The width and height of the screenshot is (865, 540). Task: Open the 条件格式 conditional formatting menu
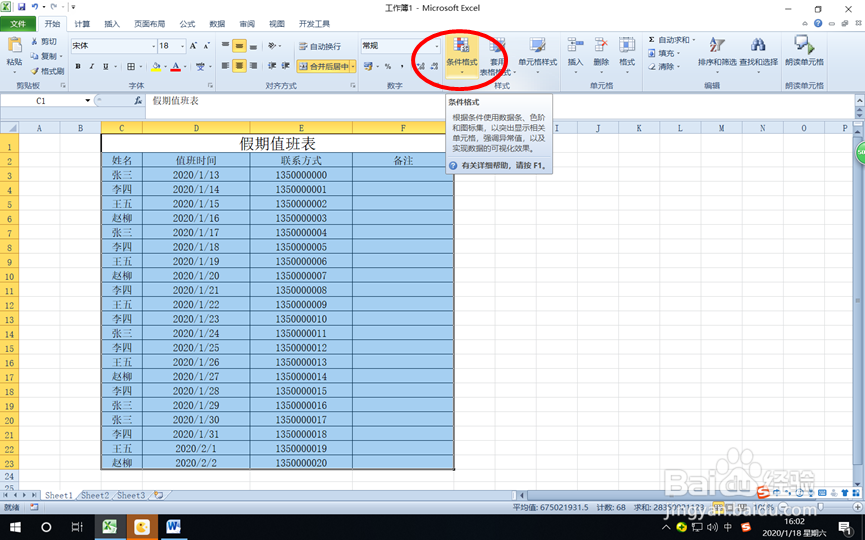click(x=462, y=55)
